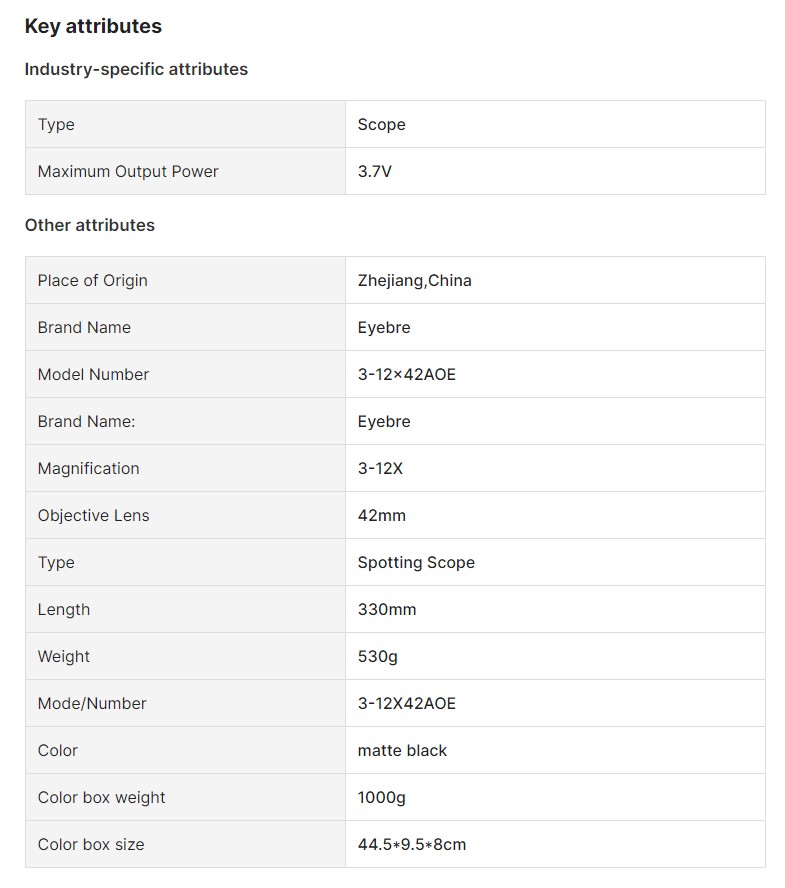Image resolution: width=785 pixels, height=888 pixels.
Task: Click the "Spotting Scope" value
Action: click(416, 562)
